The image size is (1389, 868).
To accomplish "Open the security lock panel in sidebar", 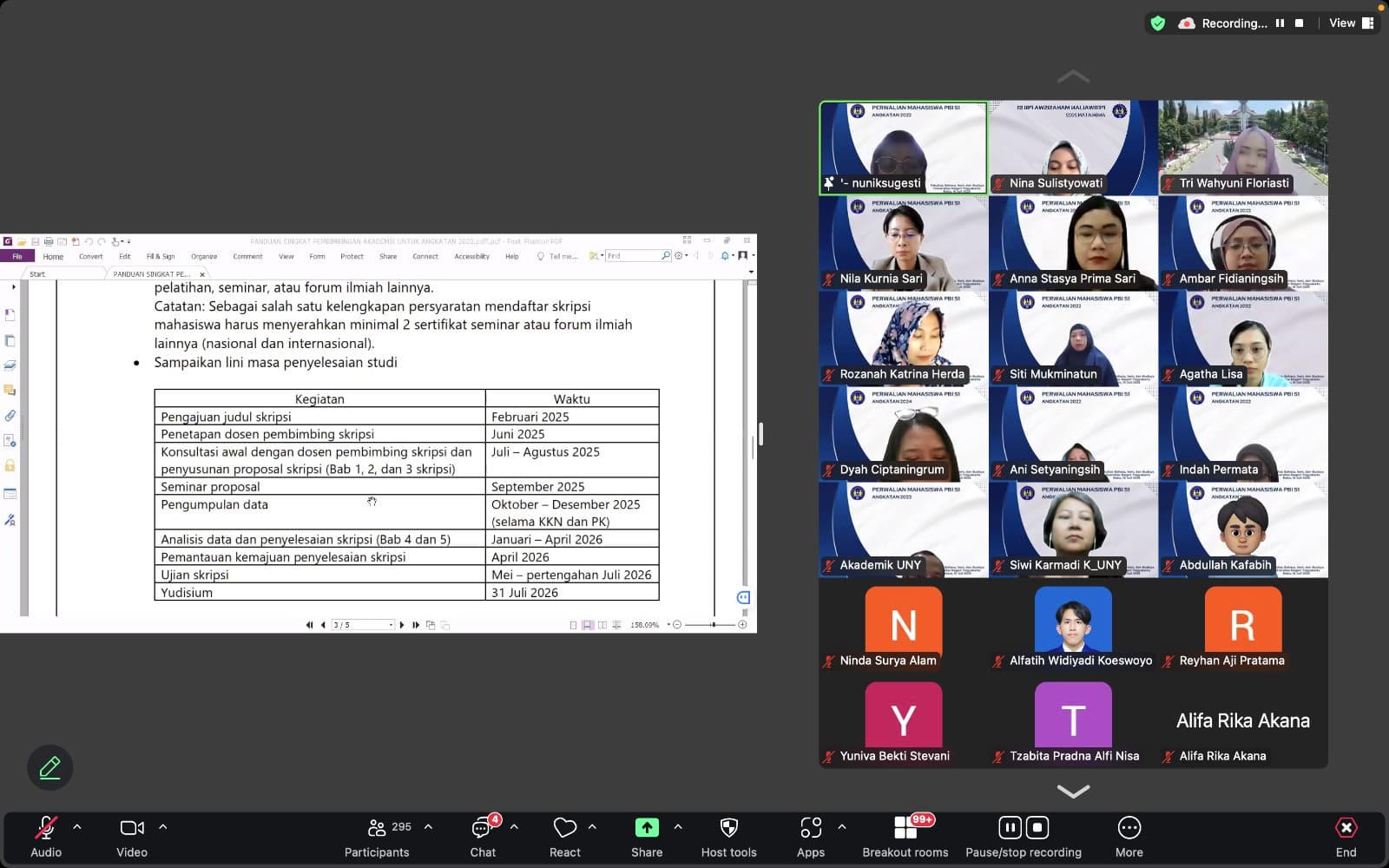I will 10,466.
